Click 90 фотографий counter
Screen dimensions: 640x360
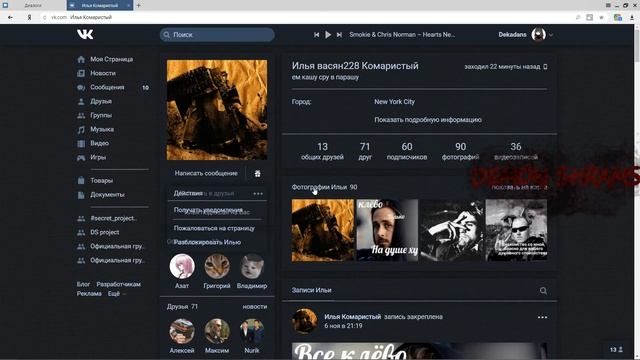460,151
